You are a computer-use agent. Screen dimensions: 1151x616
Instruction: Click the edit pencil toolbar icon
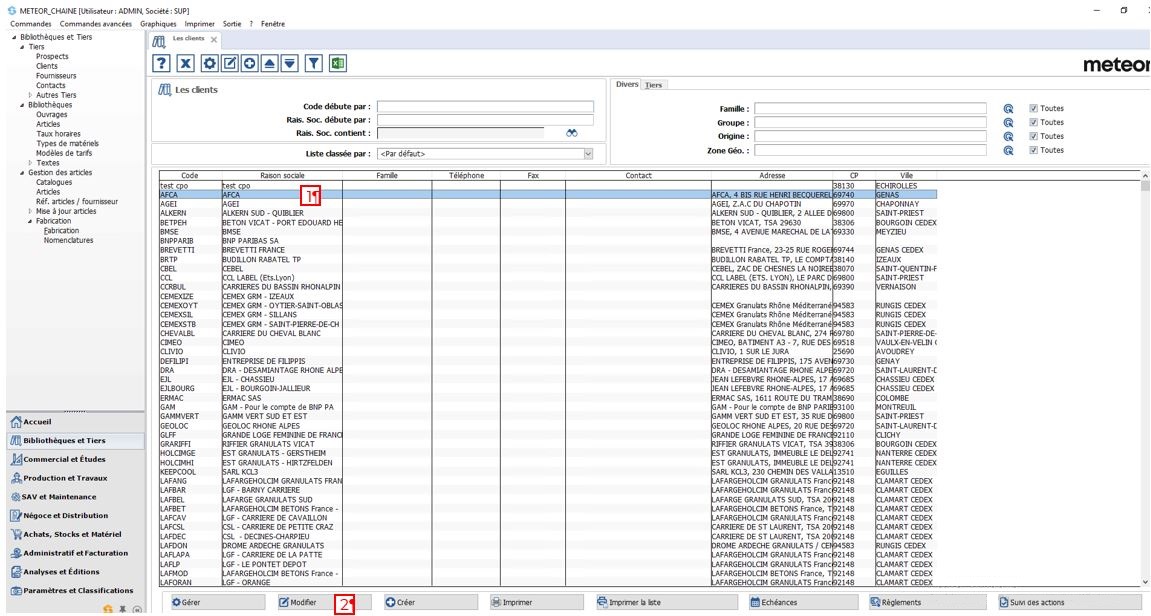click(x=230, y=63)
